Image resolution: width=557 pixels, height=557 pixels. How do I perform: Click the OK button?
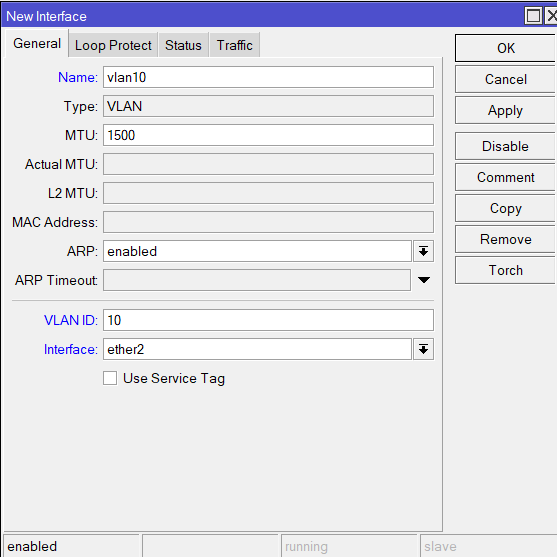tap(505, 48)
